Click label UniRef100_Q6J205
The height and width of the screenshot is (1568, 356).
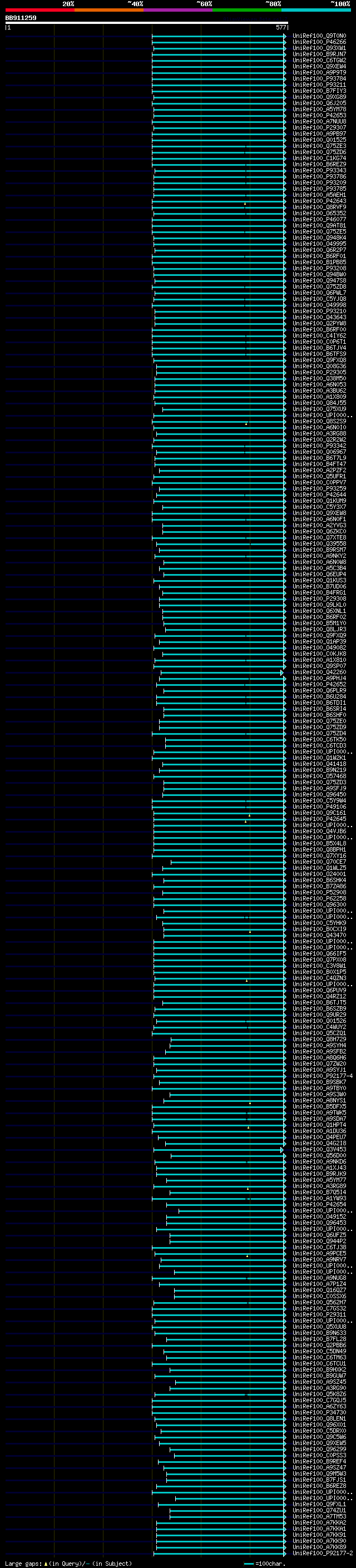click(x=319, y=103)
